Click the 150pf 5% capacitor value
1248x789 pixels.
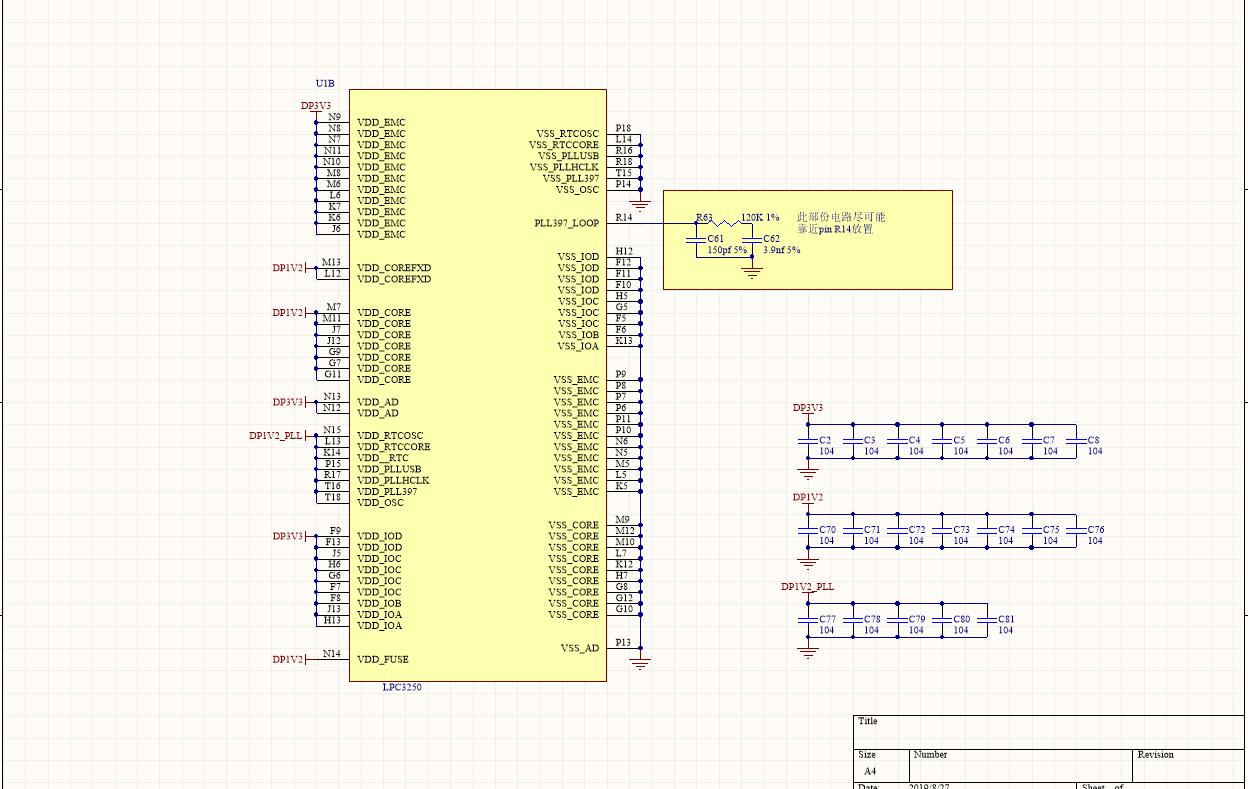(x=727, y=250)
